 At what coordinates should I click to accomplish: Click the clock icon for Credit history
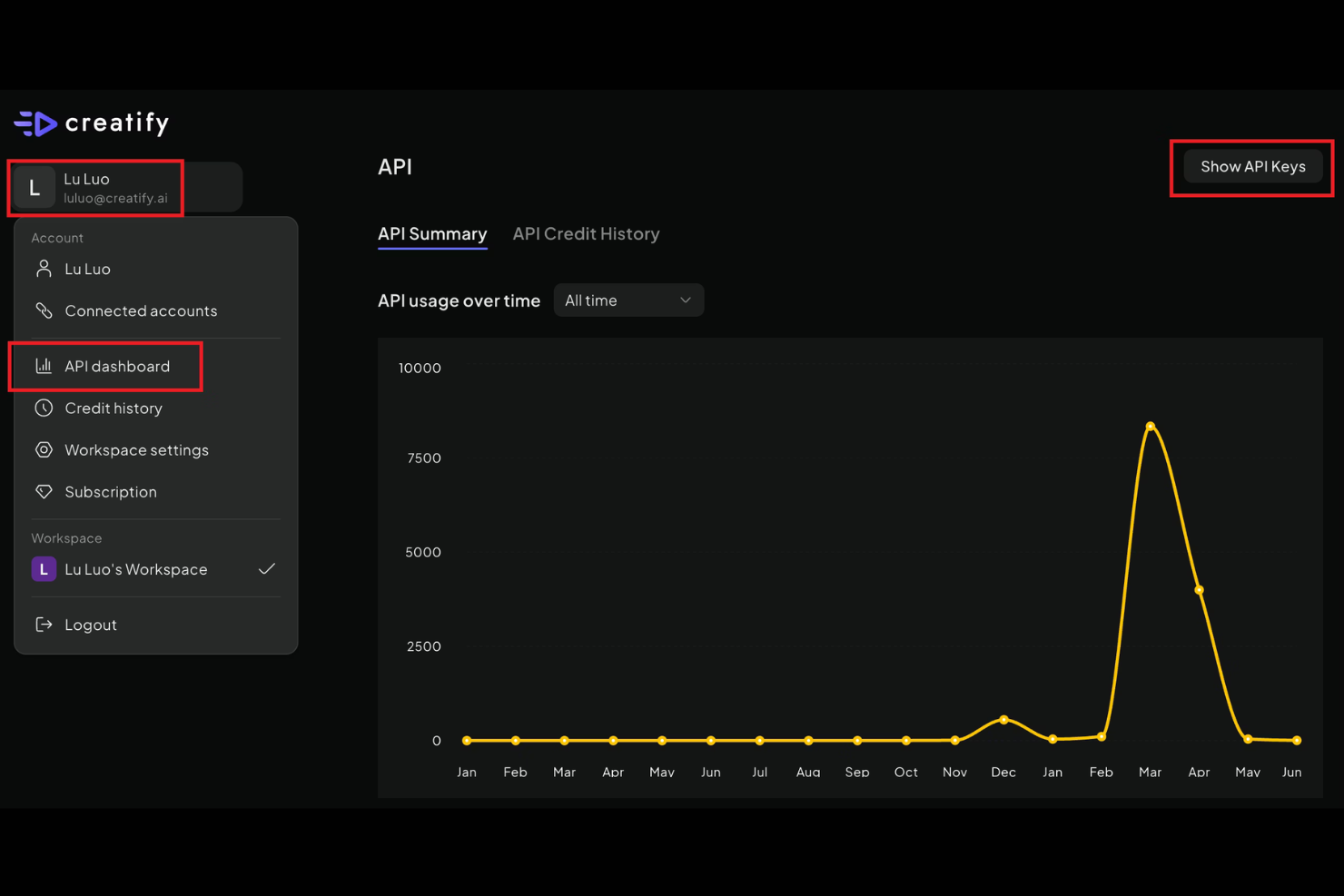pos(44,409)
